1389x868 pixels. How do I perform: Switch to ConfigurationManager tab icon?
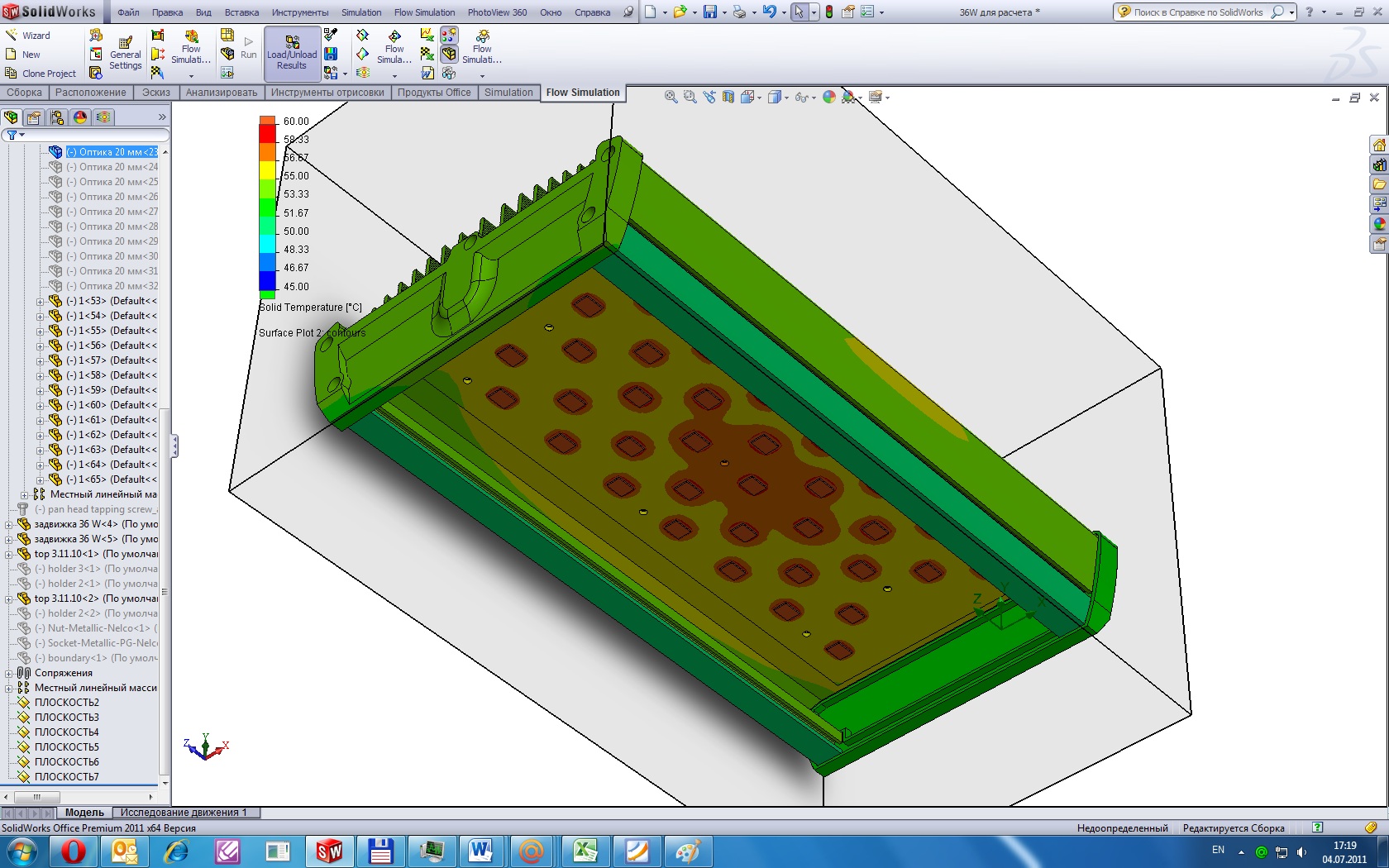57,117
